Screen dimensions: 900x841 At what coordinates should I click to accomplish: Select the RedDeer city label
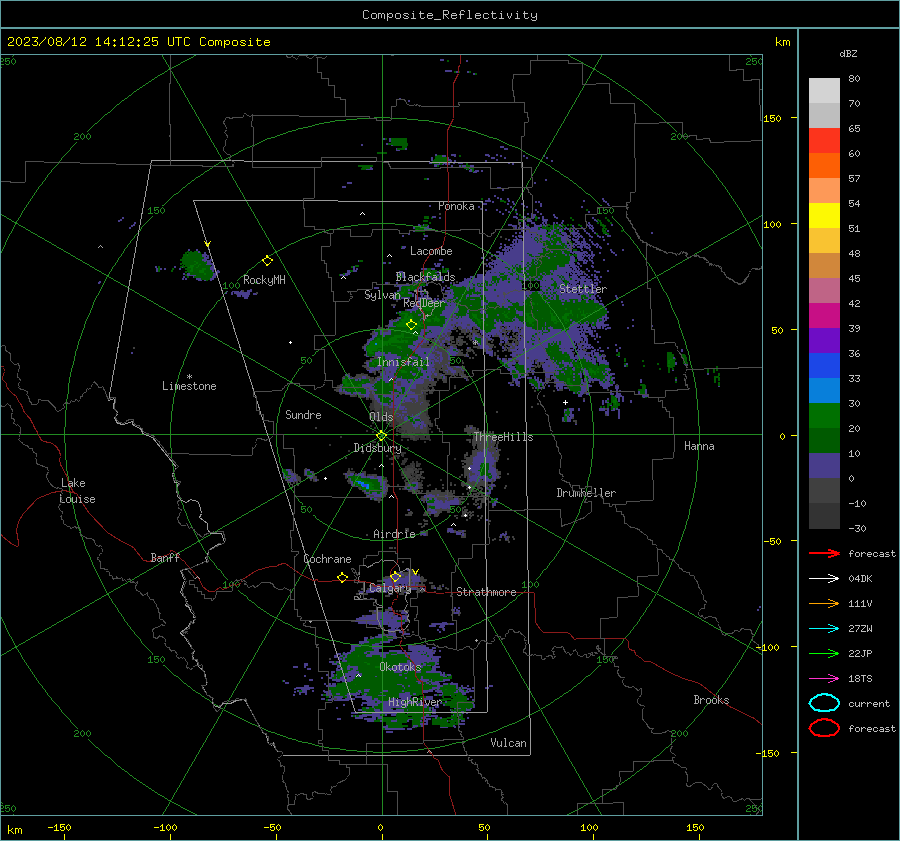424,303
